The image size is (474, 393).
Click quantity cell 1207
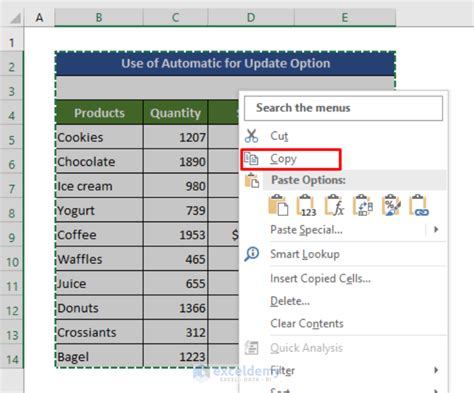pyautogui.click(x=176, y=137)
